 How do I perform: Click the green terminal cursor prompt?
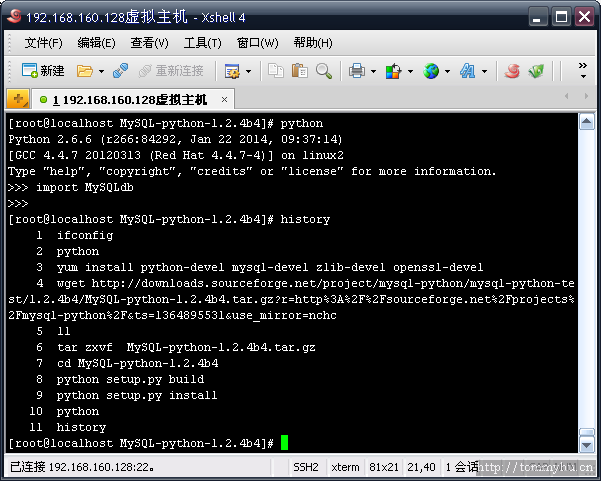(284, 443)
